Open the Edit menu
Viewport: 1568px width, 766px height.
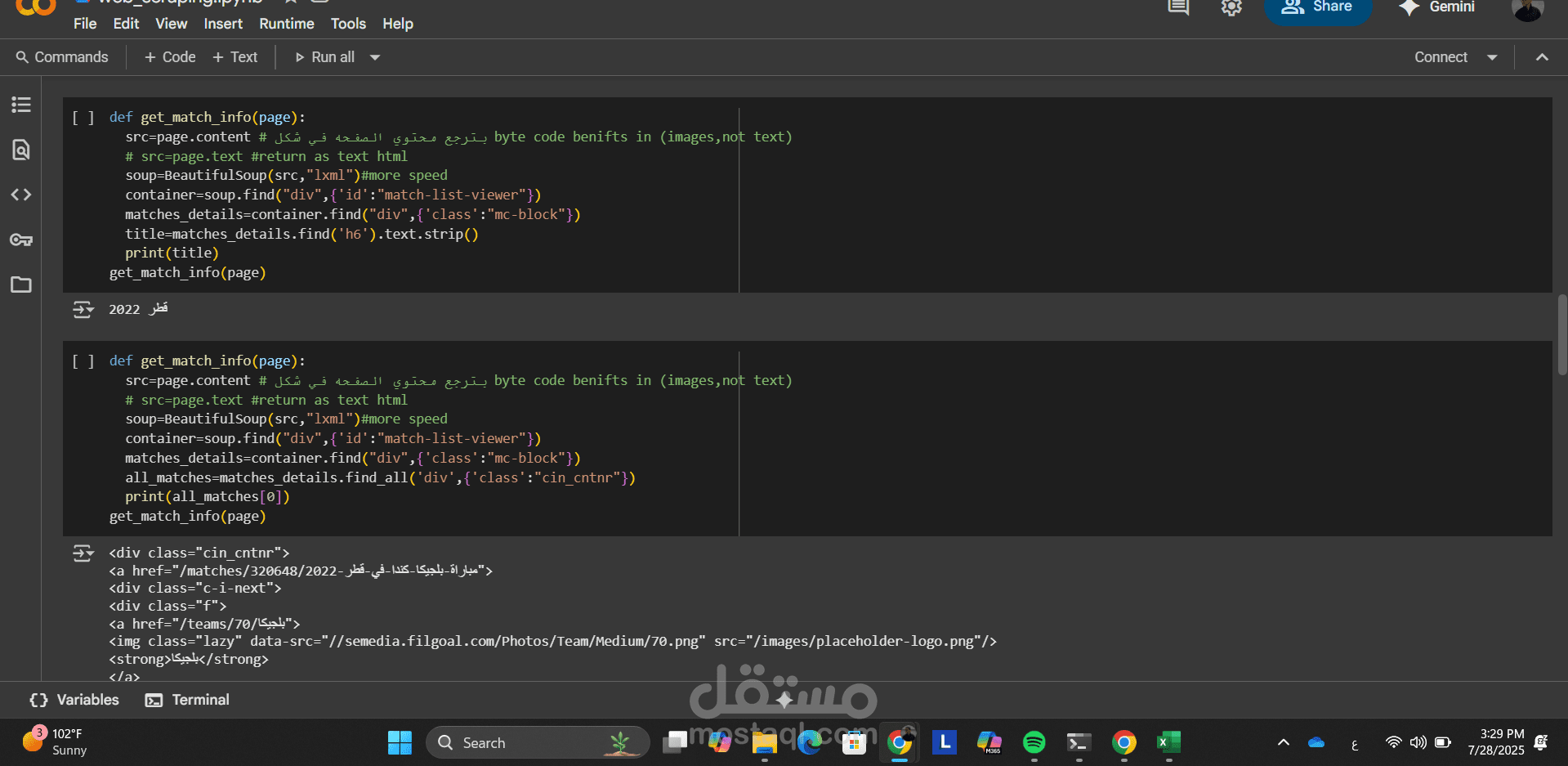pos(126,24)
